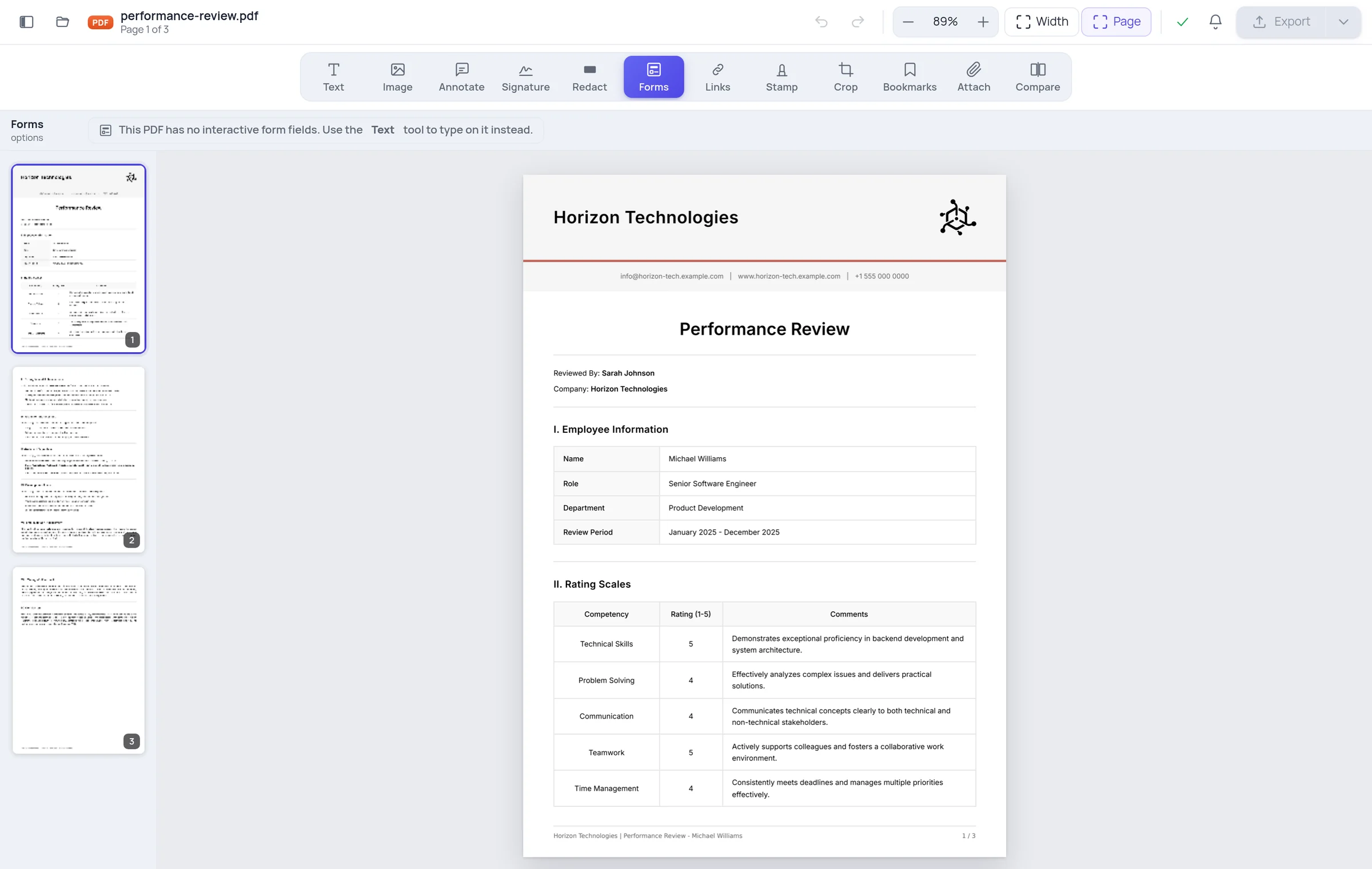Viewport: 1372px width, 869px height.
Task: Click the 'Comments' column header
Action: pyautogui.click(x=849, y=615)
